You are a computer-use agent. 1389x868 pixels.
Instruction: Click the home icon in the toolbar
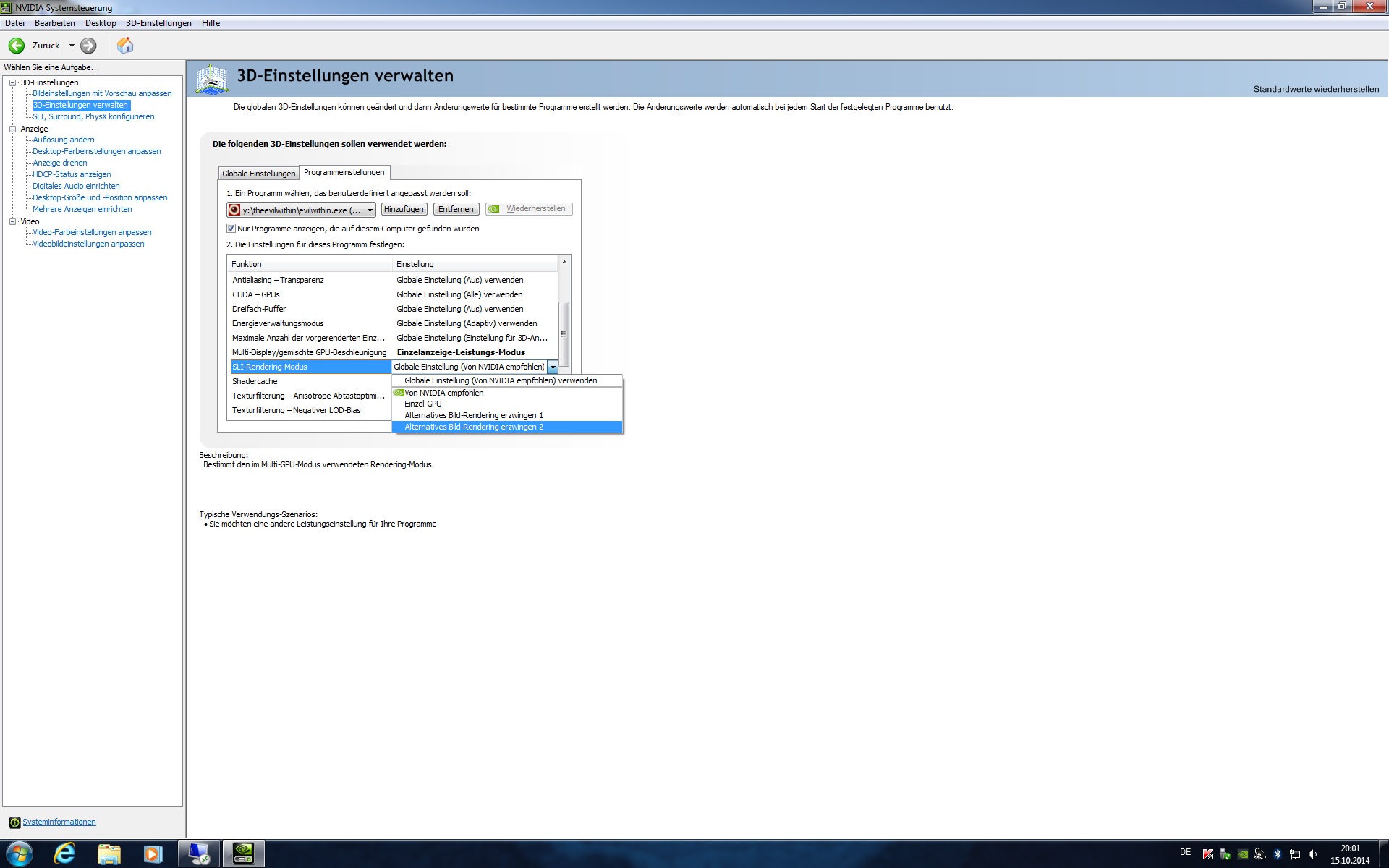(125, 46)
